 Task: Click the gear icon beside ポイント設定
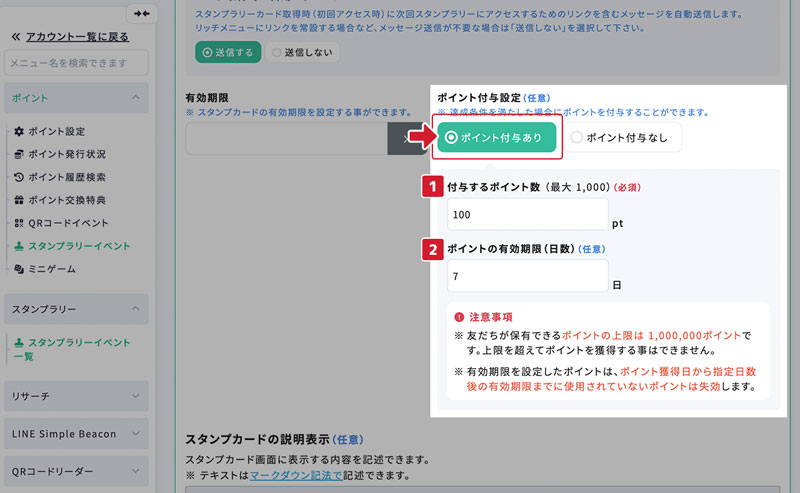tap(19, 131)
